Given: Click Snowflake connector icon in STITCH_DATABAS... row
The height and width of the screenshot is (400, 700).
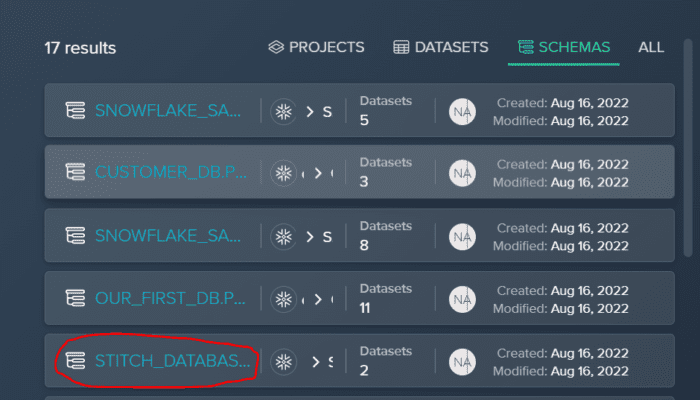Looking at the screenshot, I should click(x=283, y=362).
